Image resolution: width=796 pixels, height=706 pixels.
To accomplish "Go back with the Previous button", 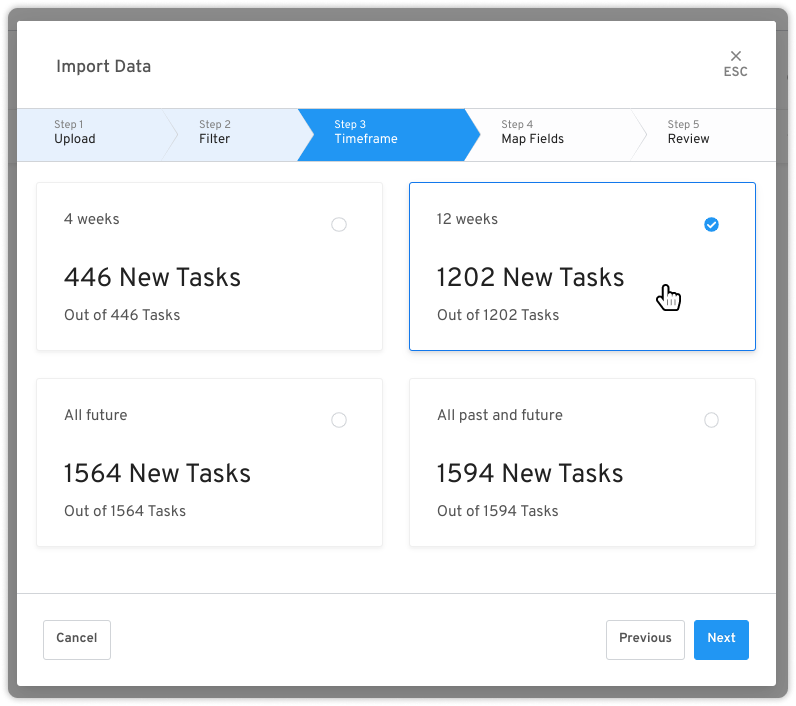I will coord(645,640).
